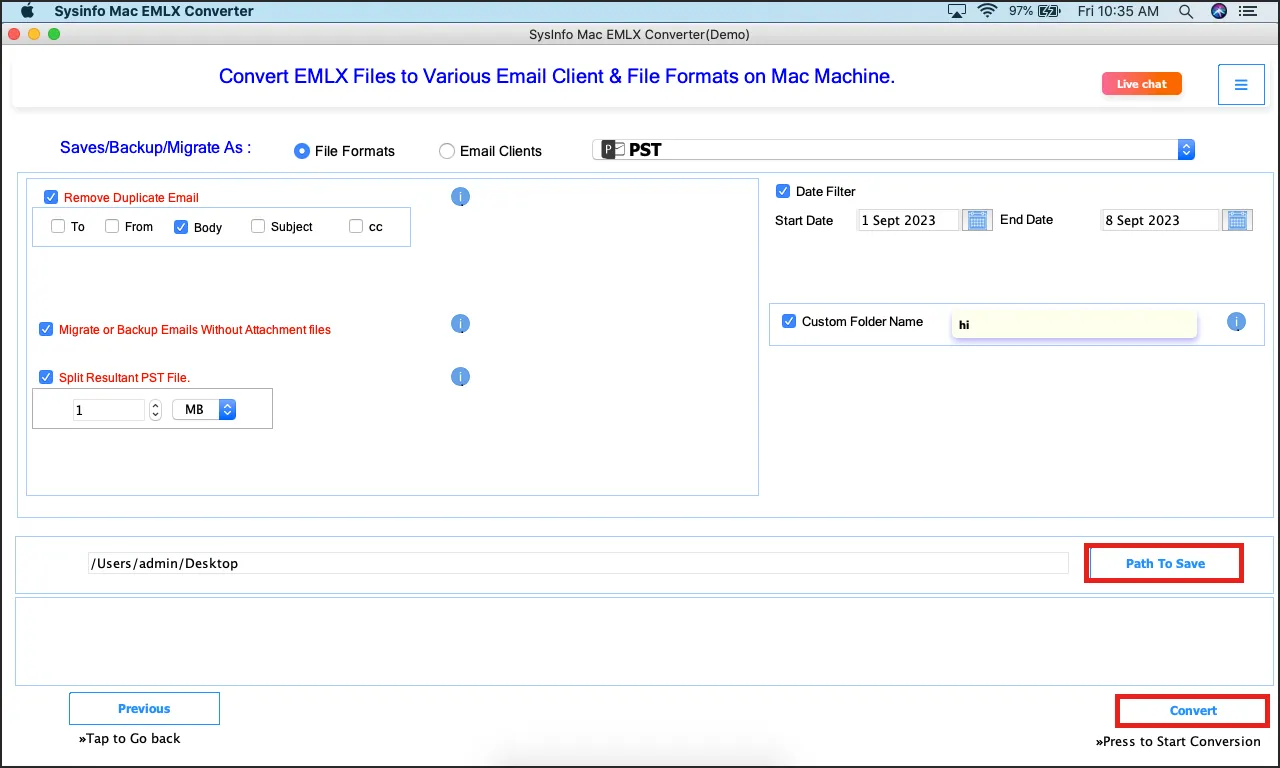
Task: Open Siri from the menu bar
Action: click(1219, 11)
